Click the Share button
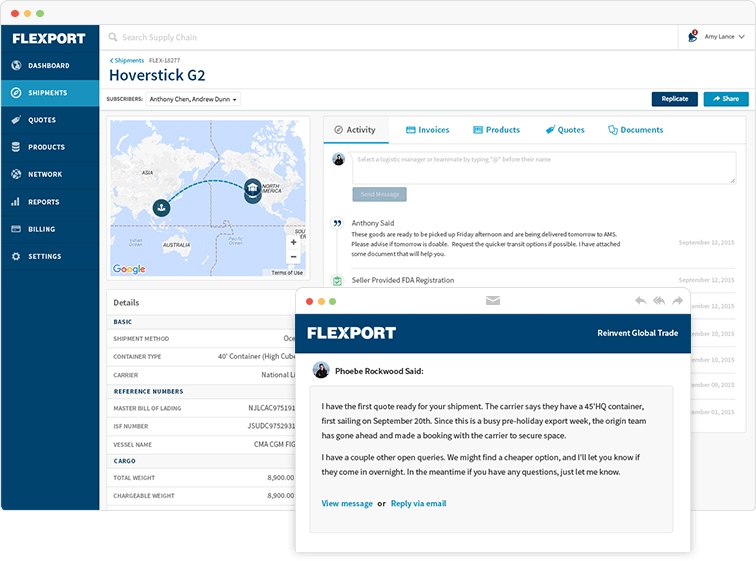This screenshot has height=561, width=756. click(x=726, y=99)
